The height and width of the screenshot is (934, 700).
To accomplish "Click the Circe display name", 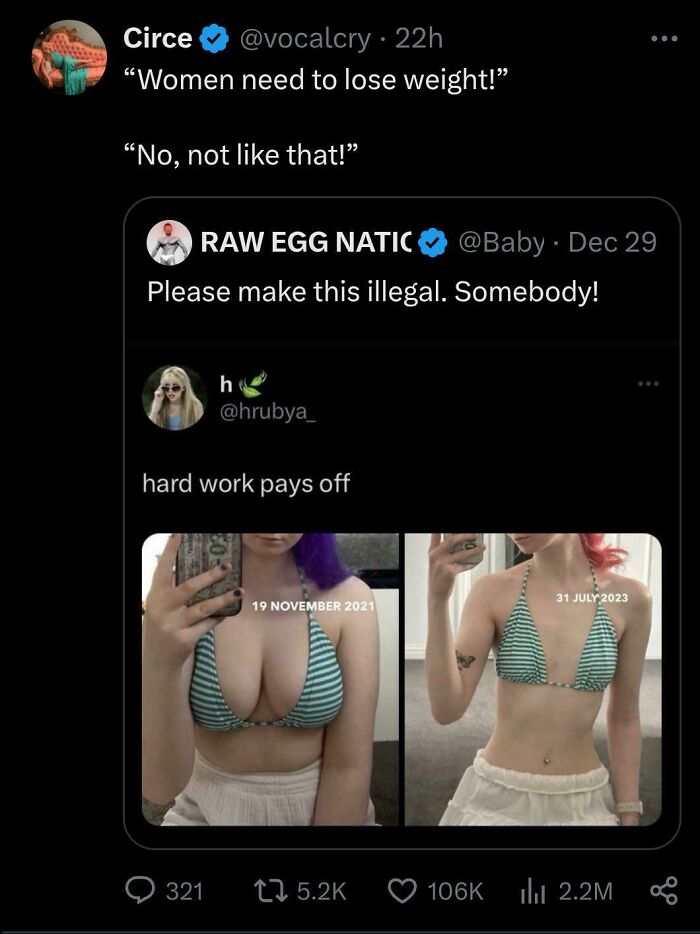I will [157, 39].
